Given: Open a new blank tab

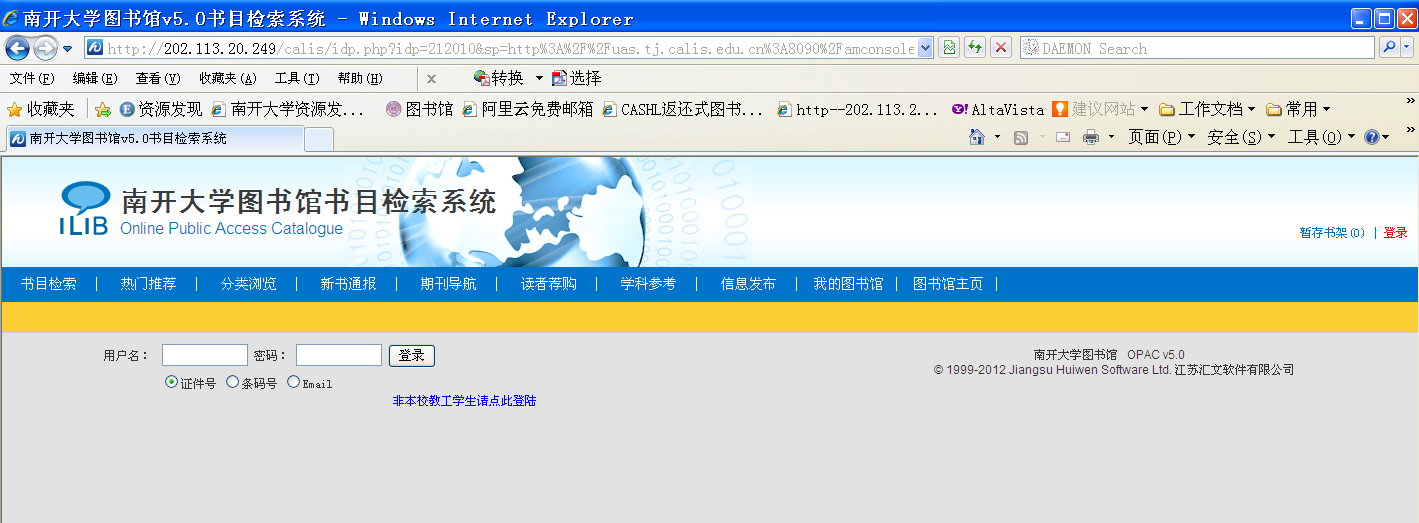Looking at the screenshot, I should (318, 139).
